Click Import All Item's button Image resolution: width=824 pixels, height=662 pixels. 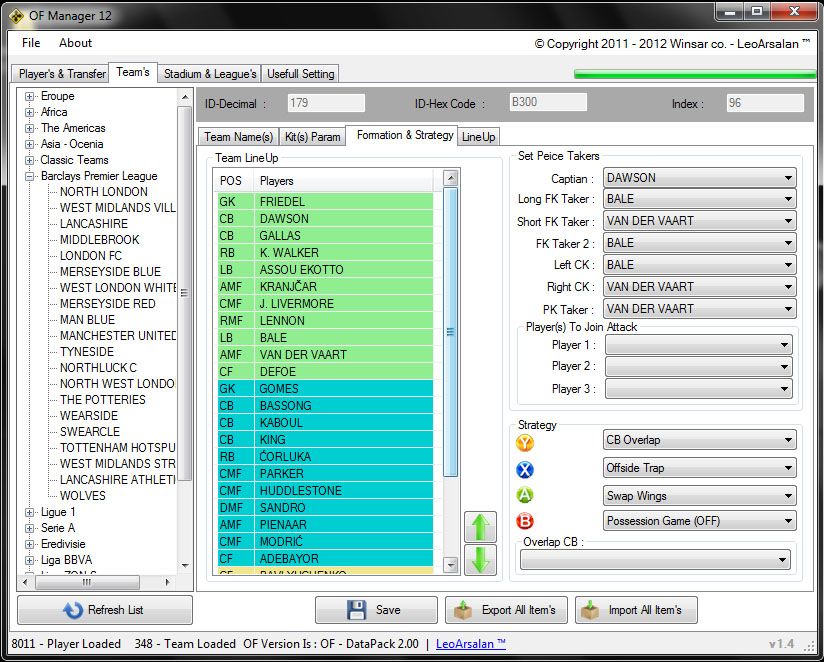(636, 610)
